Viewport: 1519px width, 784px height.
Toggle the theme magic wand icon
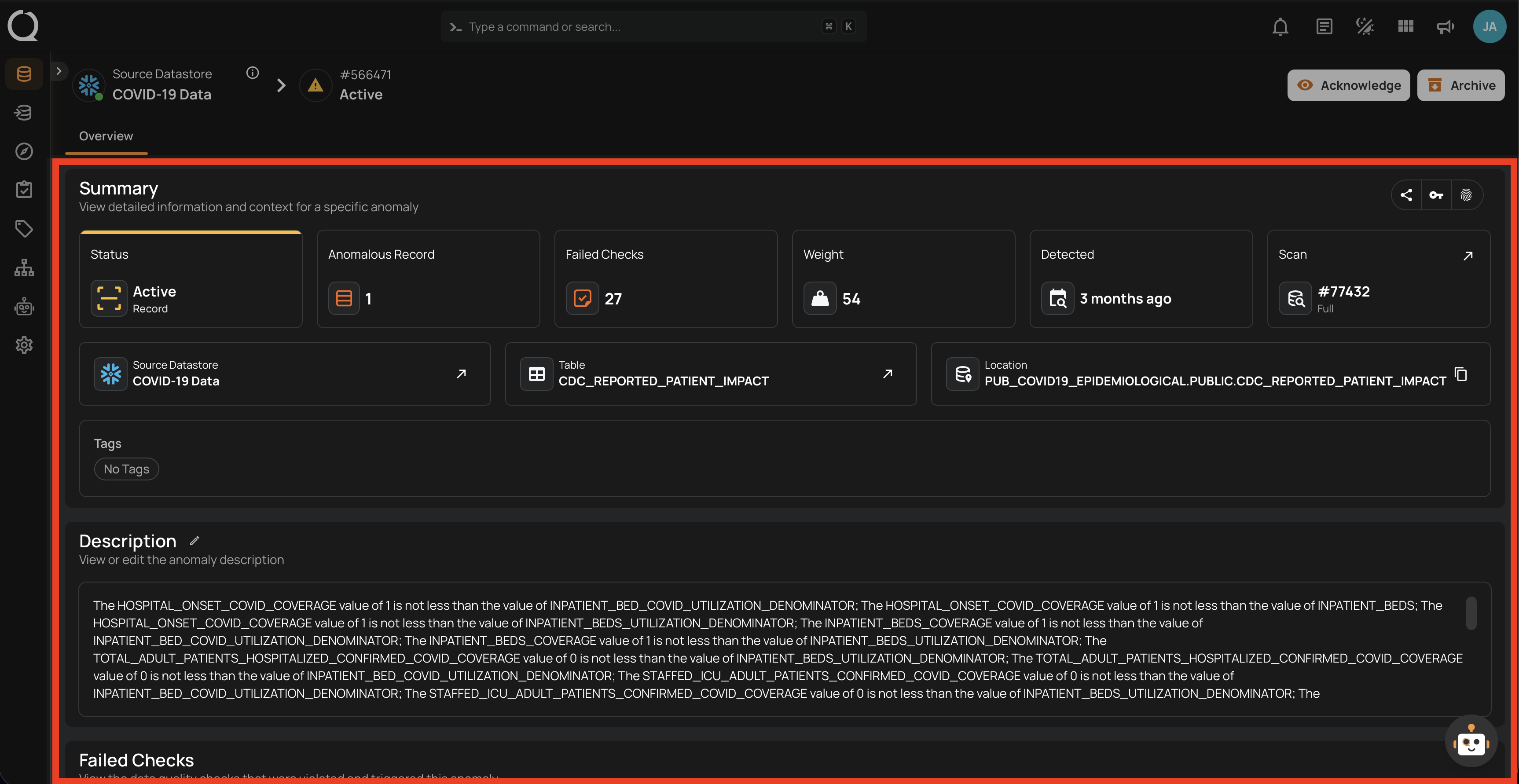pos(1365,26)
